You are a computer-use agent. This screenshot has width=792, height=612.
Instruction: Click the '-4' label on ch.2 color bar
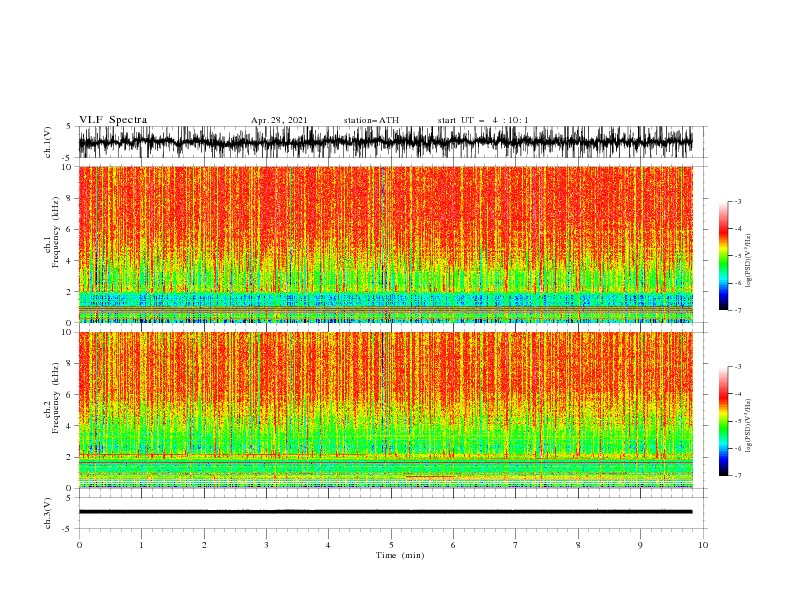pos(738,394)
